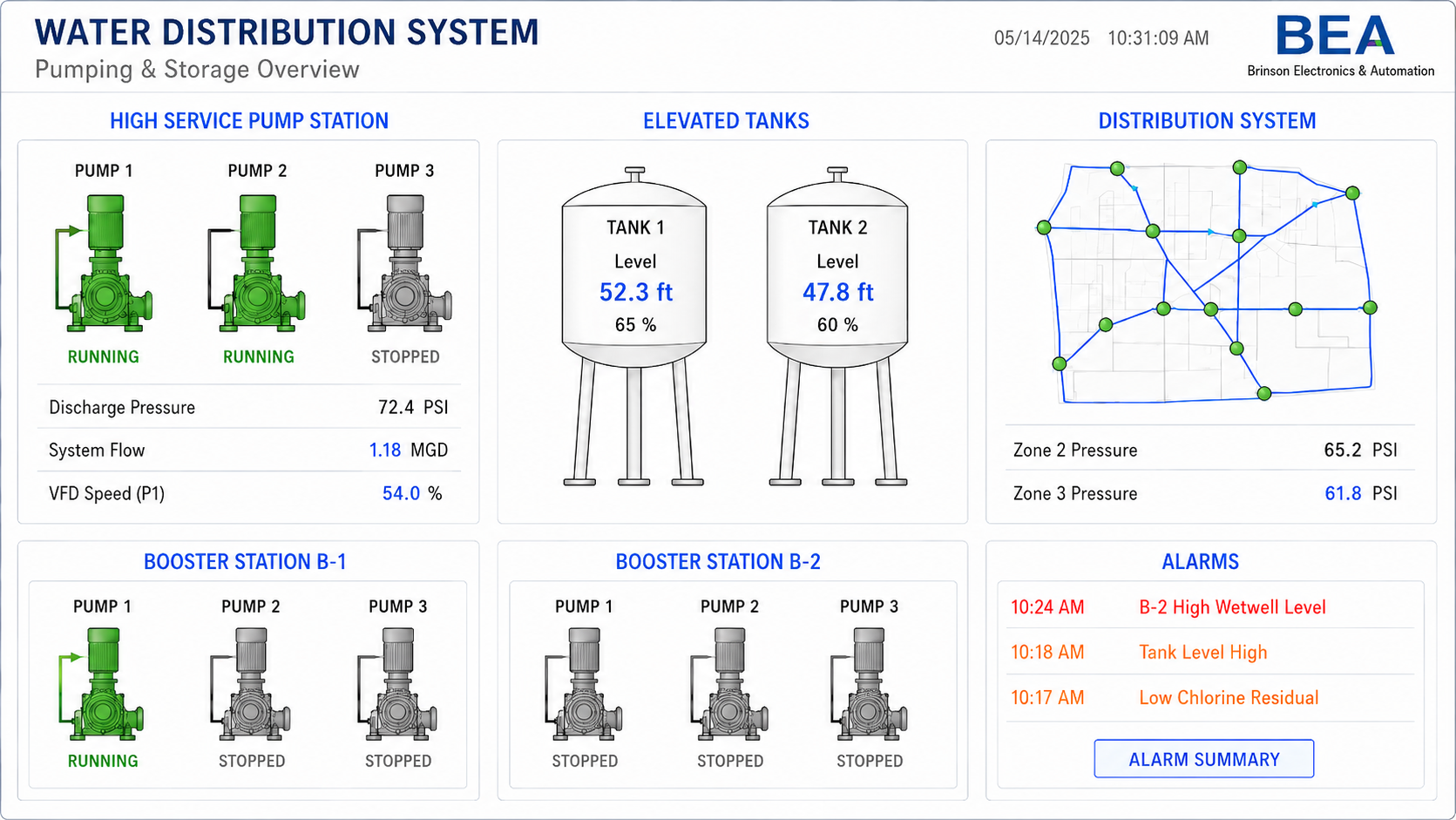Open Tank 1 elevated tank graphic
The height and width of the screenshot is (820, 1456).
tap(634, 326)
